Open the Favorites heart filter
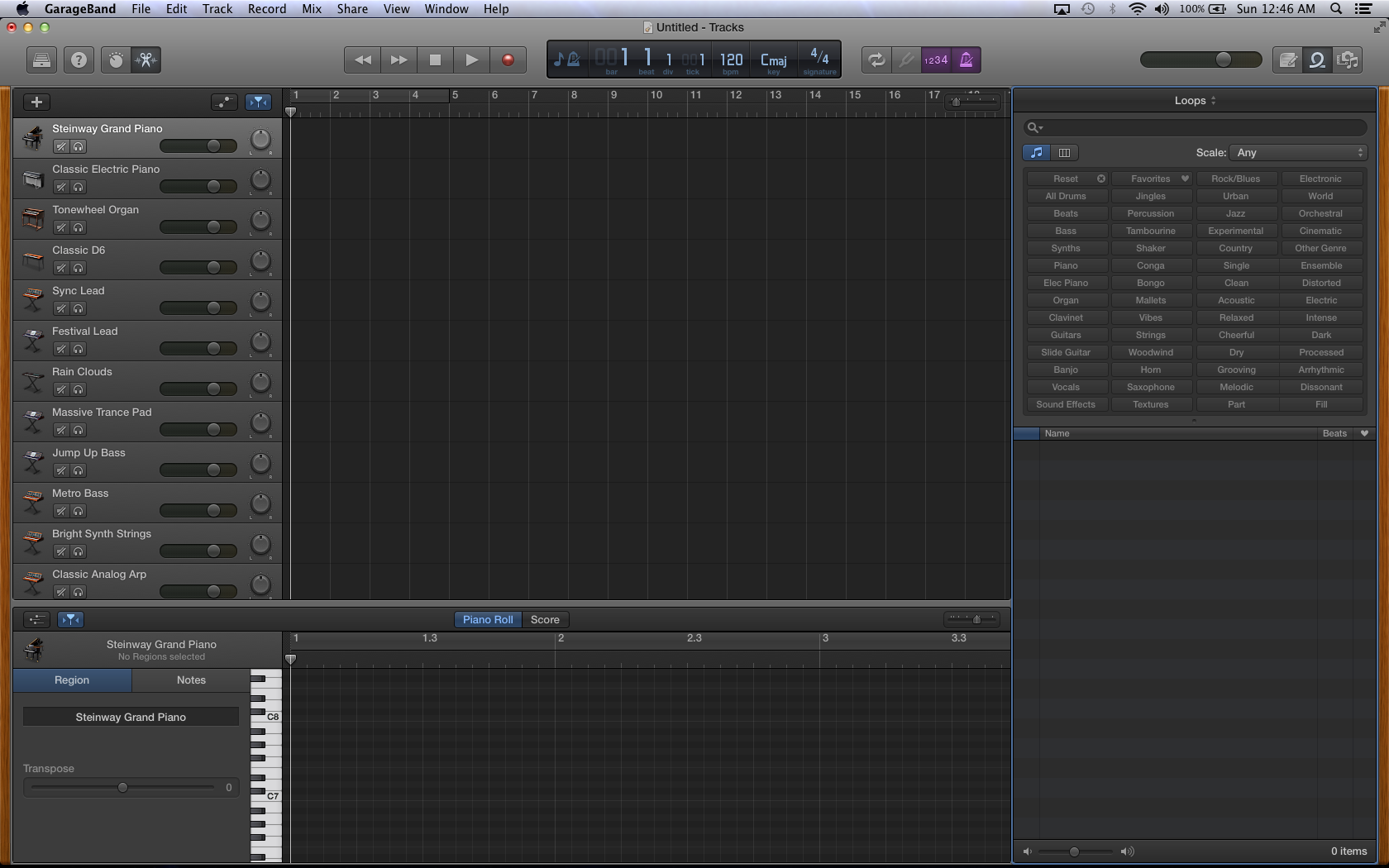The height and width of the screenshot is (868, 1389). tap(1151, 179)
